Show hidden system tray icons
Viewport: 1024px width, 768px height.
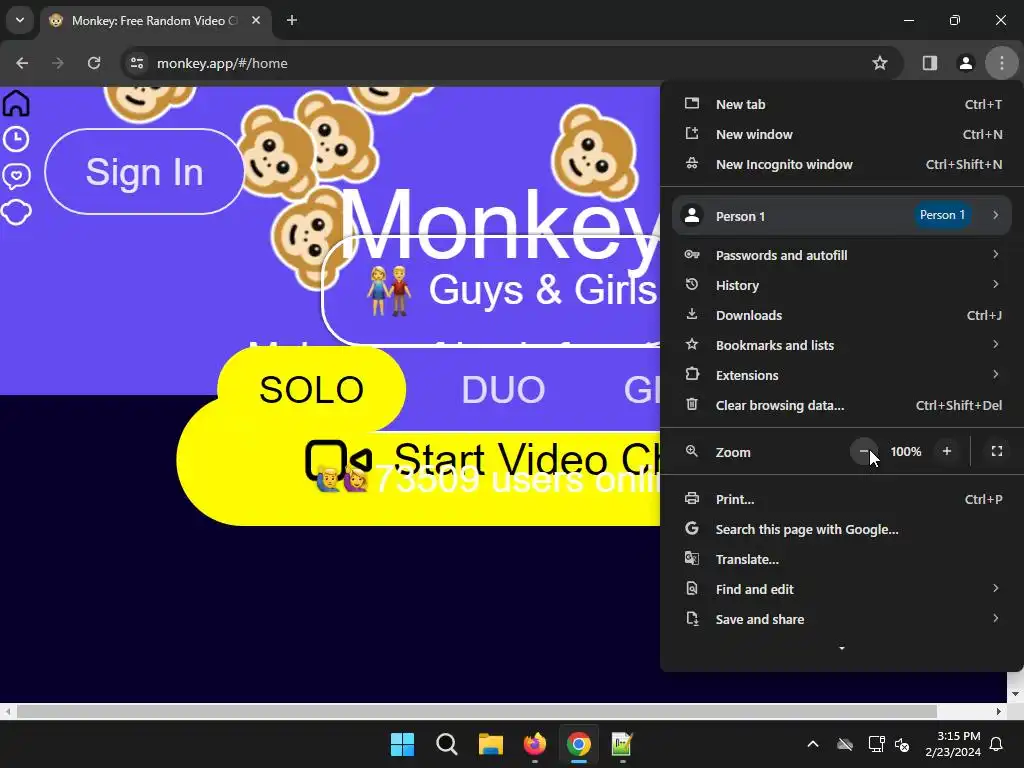point(813,744)
